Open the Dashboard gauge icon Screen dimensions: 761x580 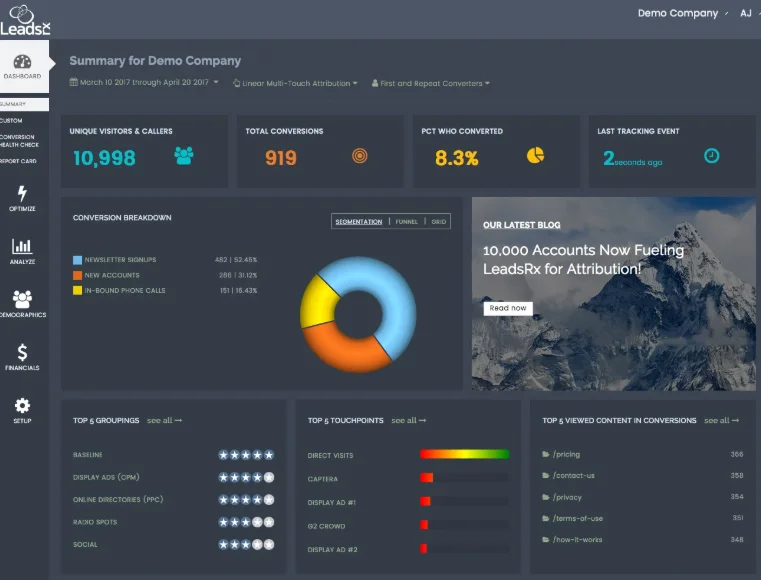click(22, 62)
